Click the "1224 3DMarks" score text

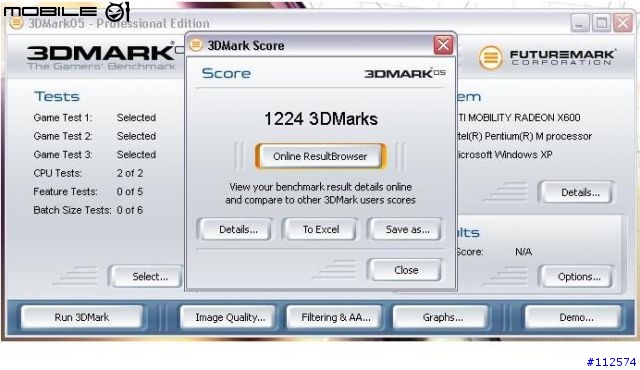coord(321,119)
